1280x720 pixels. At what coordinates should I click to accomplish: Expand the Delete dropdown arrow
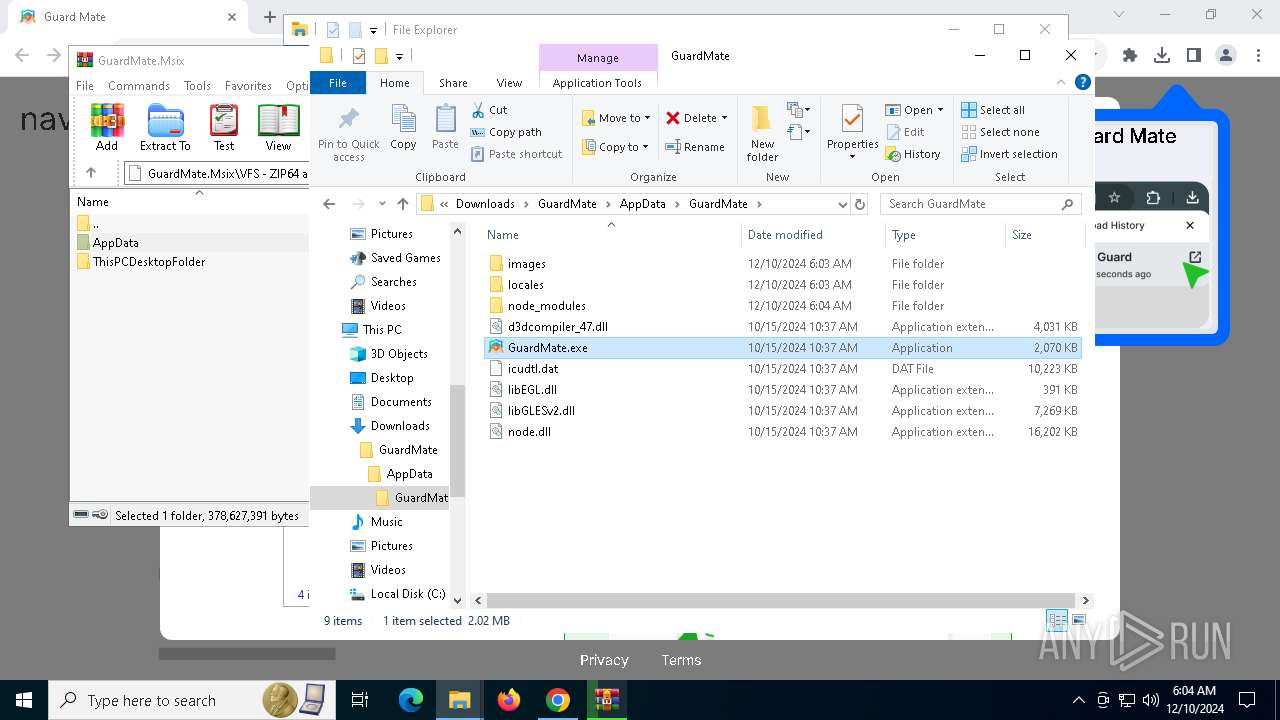724,118
